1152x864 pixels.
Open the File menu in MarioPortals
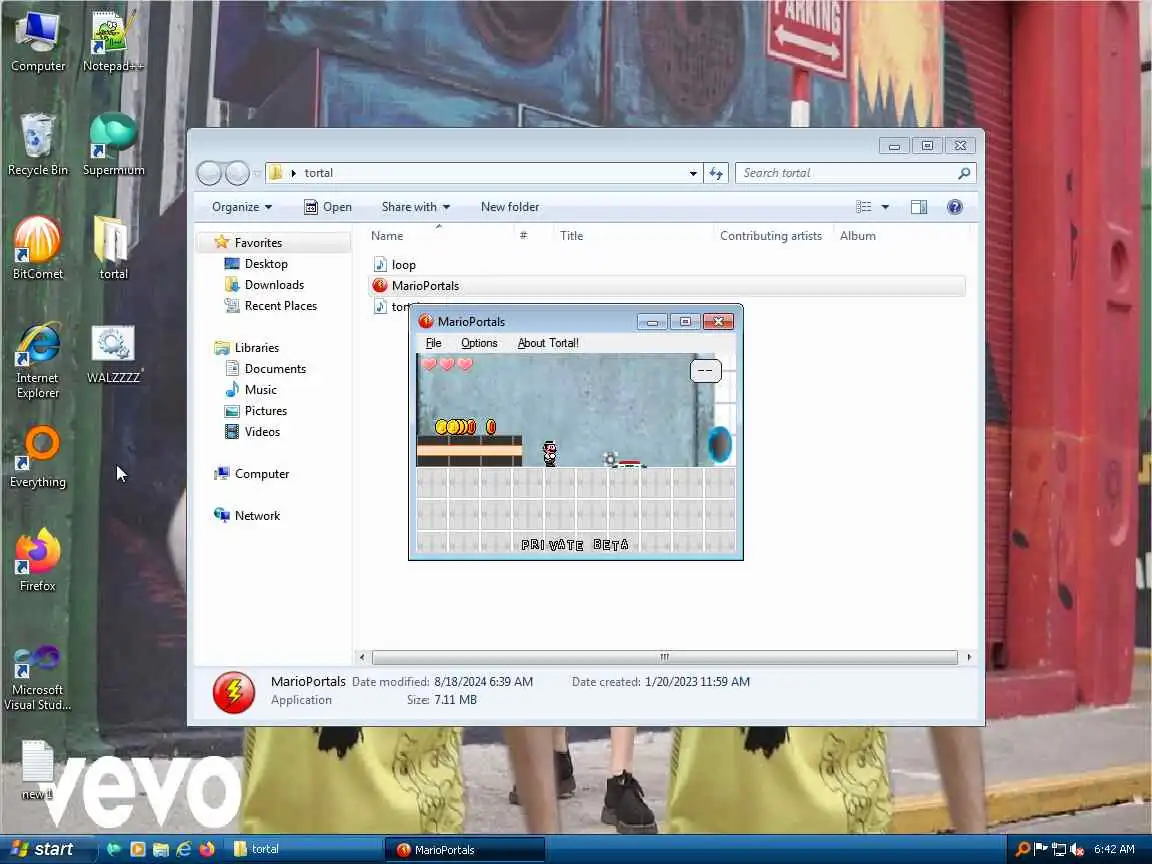point(433,343)
